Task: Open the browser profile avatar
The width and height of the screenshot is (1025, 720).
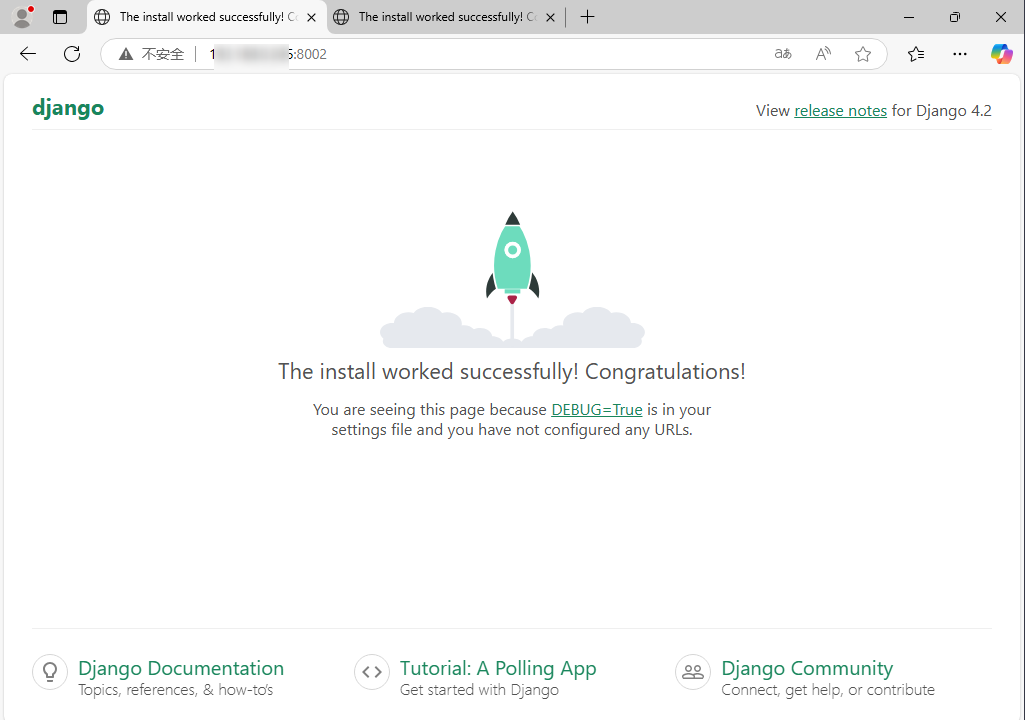Action: click(22, 17)
